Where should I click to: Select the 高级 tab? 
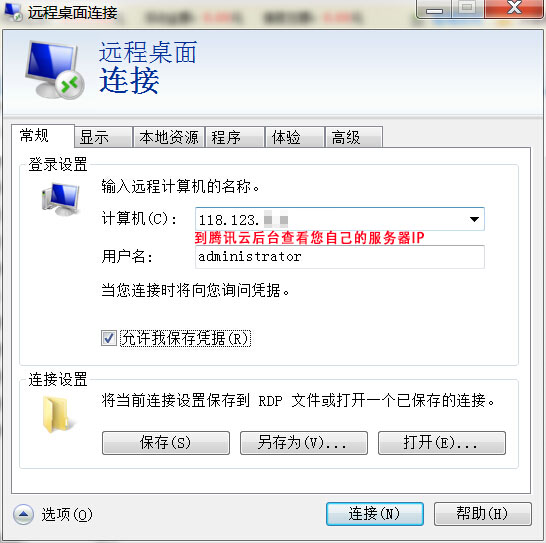click(x=354, y=137)
